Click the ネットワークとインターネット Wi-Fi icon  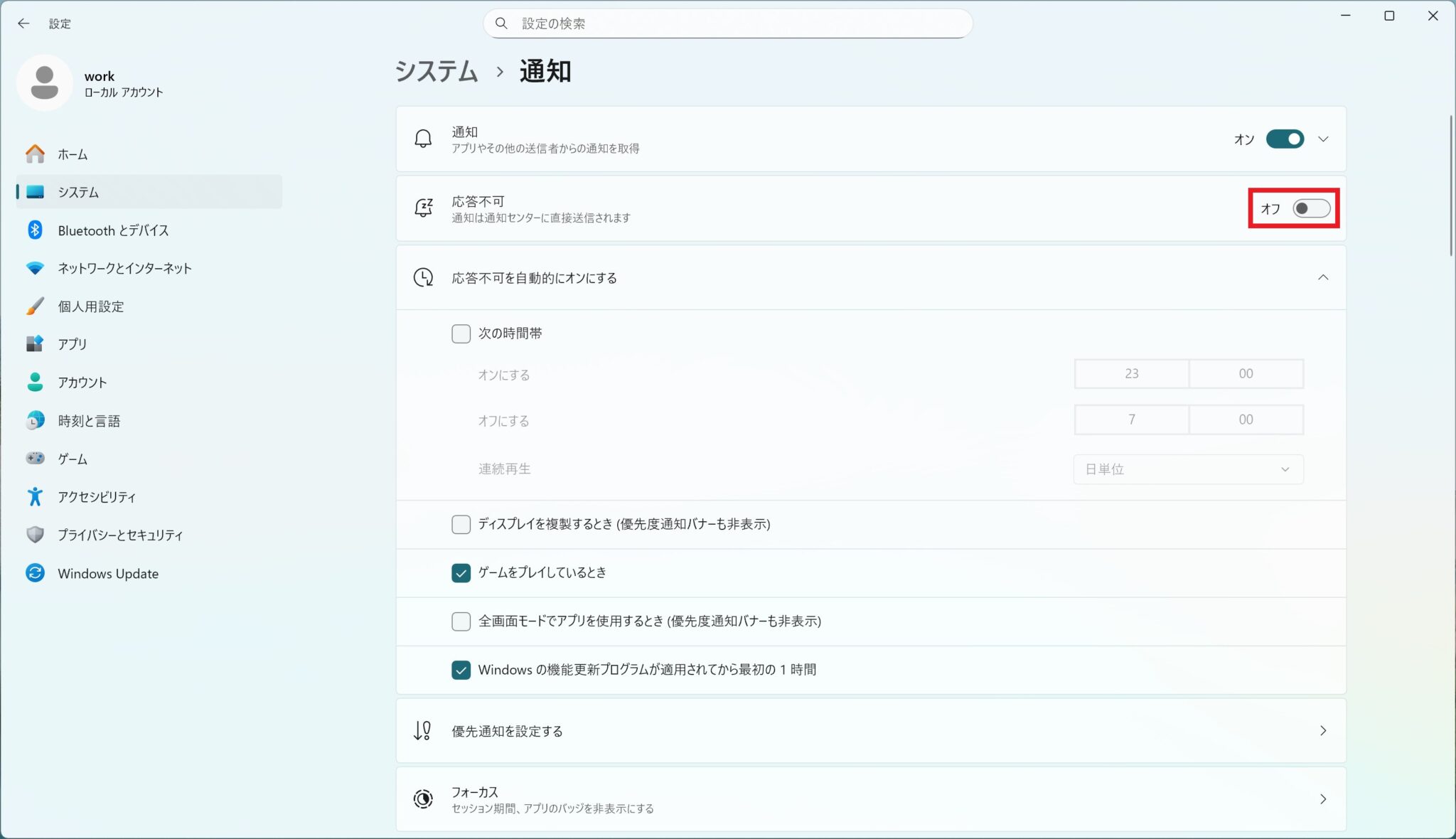pos(35,268)
